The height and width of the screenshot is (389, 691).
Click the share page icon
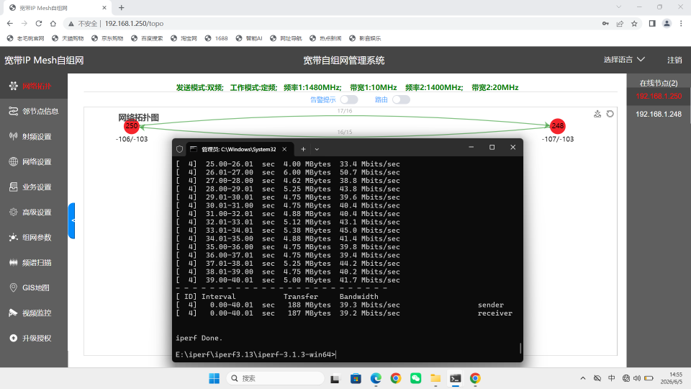click(620, 23)
